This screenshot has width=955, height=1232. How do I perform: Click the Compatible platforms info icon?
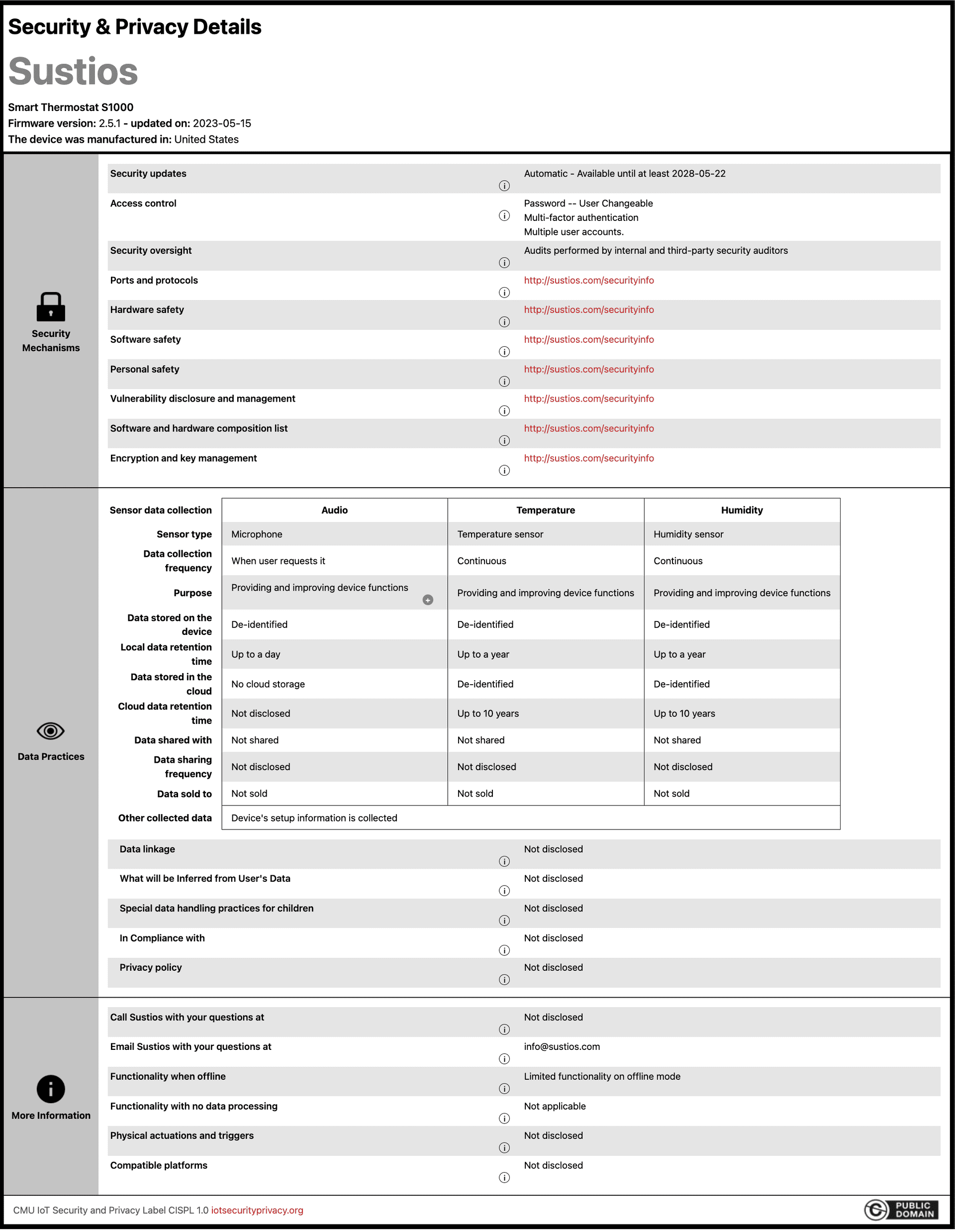click(x=504, y=1178)
